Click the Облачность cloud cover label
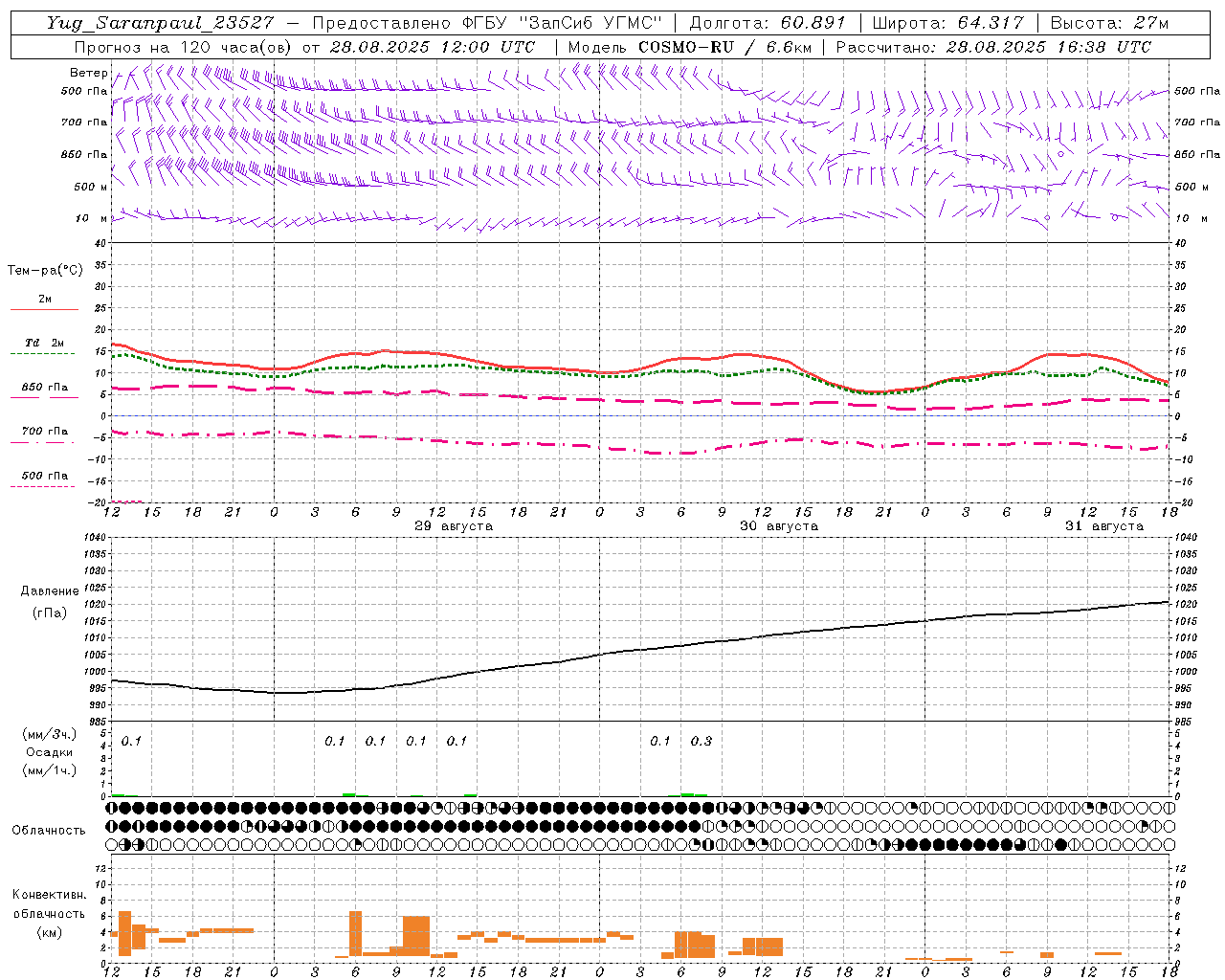The height and width of the screenshot is (980, 1225). coord(49,830)
